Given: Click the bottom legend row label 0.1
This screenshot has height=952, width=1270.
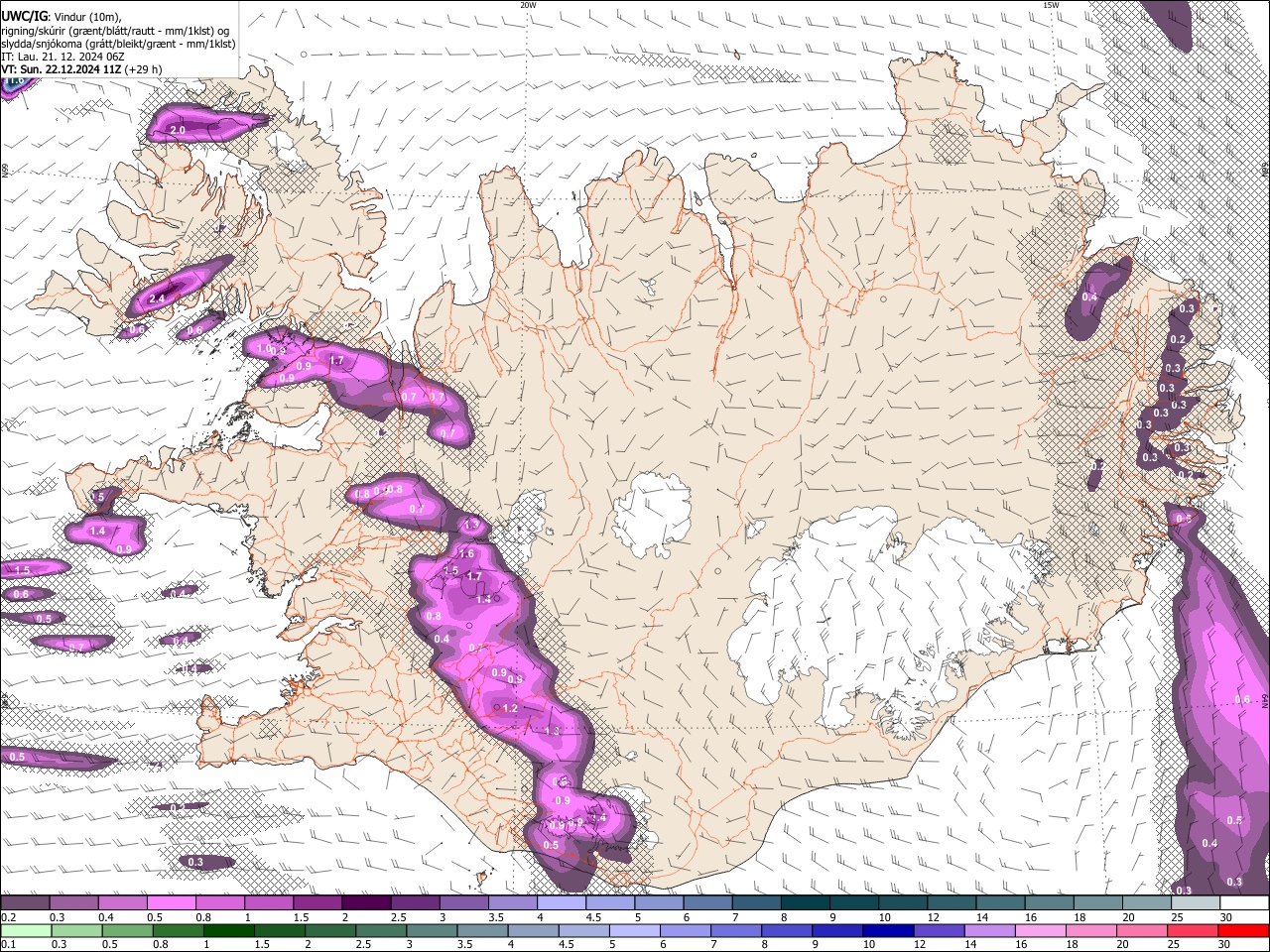Looking at the screenshot, I should 8,944.
